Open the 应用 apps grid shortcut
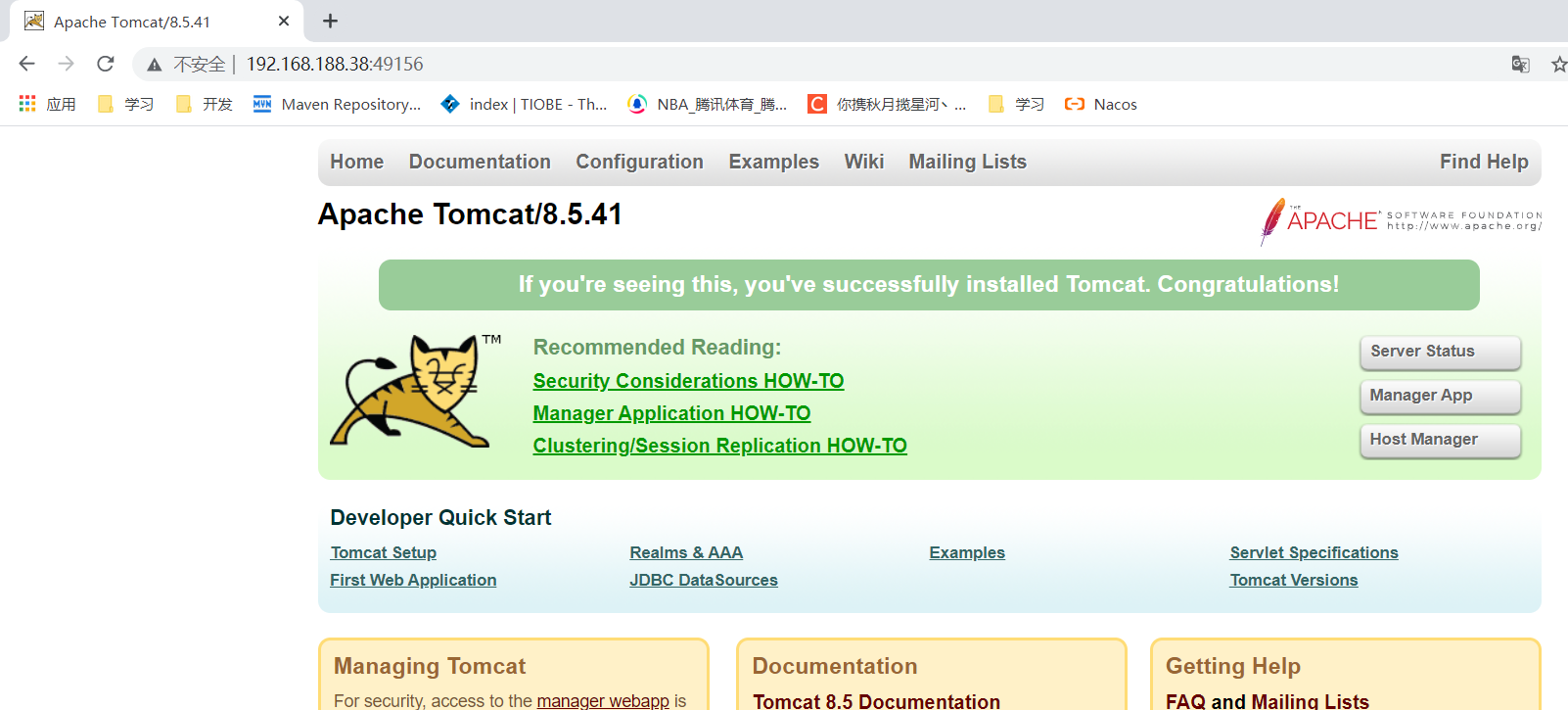This screenshot has height=710, width=1568. pyautogui.click(x=47, y=104)
